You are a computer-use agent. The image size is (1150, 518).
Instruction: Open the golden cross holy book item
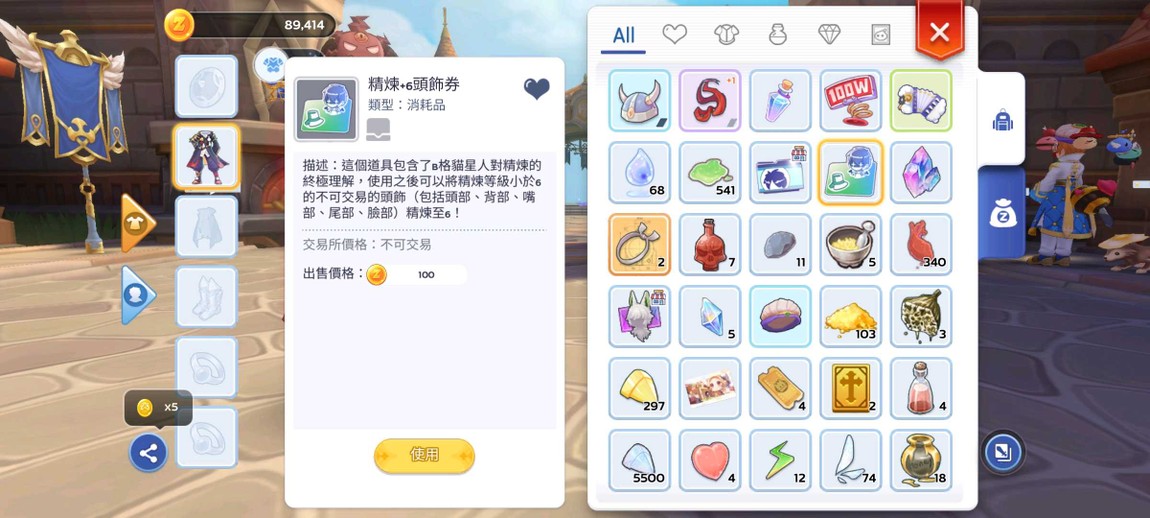[x=851, y=388]
